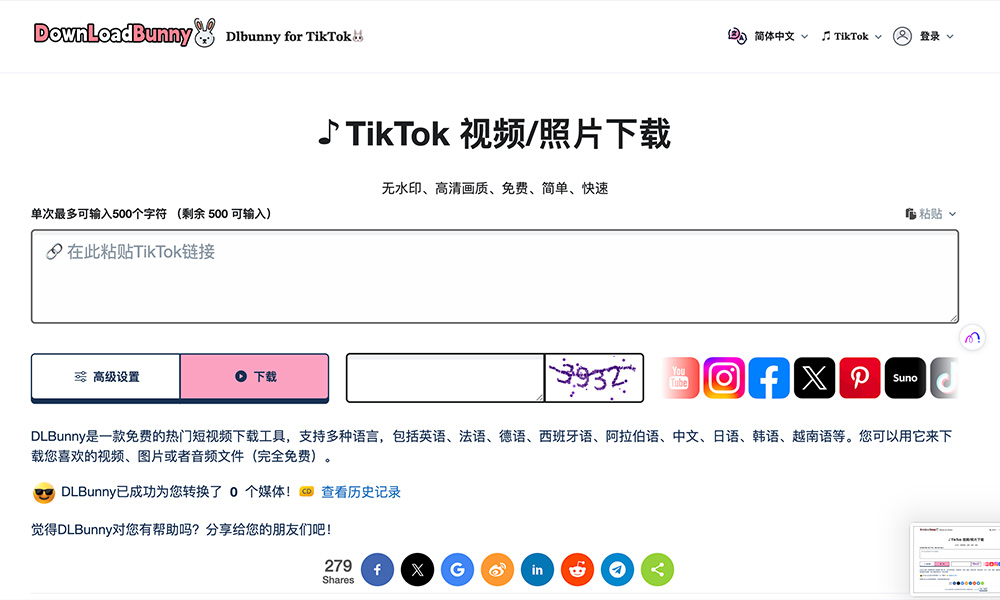Image resolution: width=1000 pixels, height=600 pixels.
Task: Share on Weibo via orange button
Action: 497,569
